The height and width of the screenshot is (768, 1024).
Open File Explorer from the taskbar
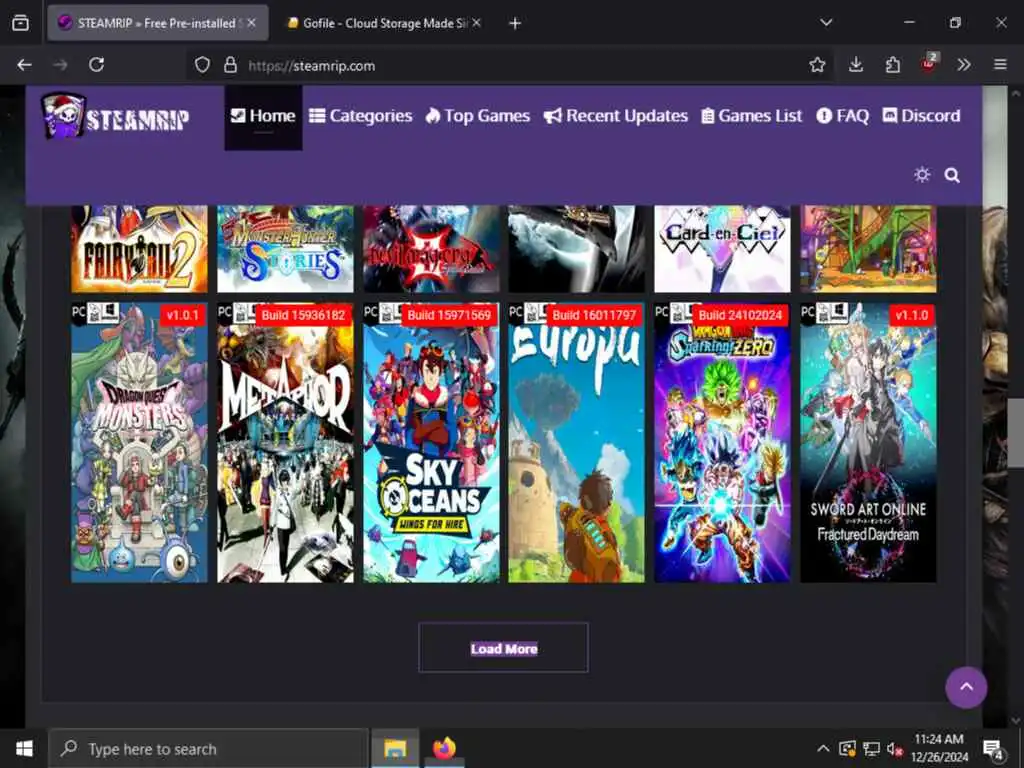pyautogui.click(x=395, y=748)
